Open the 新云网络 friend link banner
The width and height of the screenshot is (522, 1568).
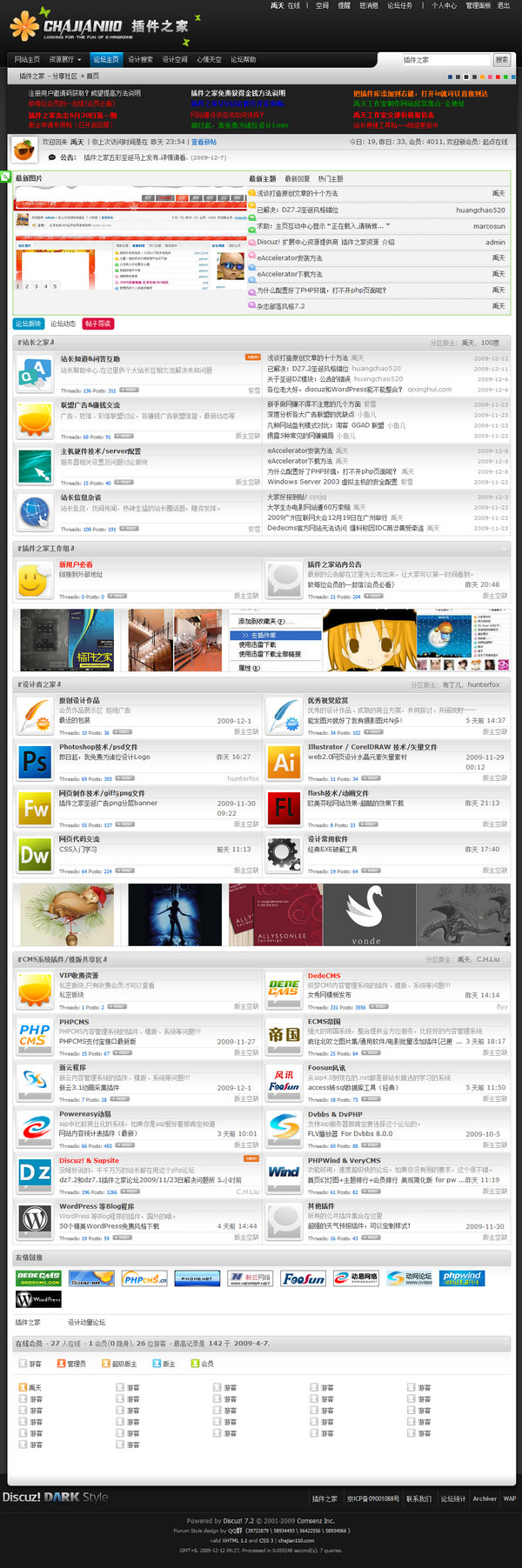[249, 1278]
